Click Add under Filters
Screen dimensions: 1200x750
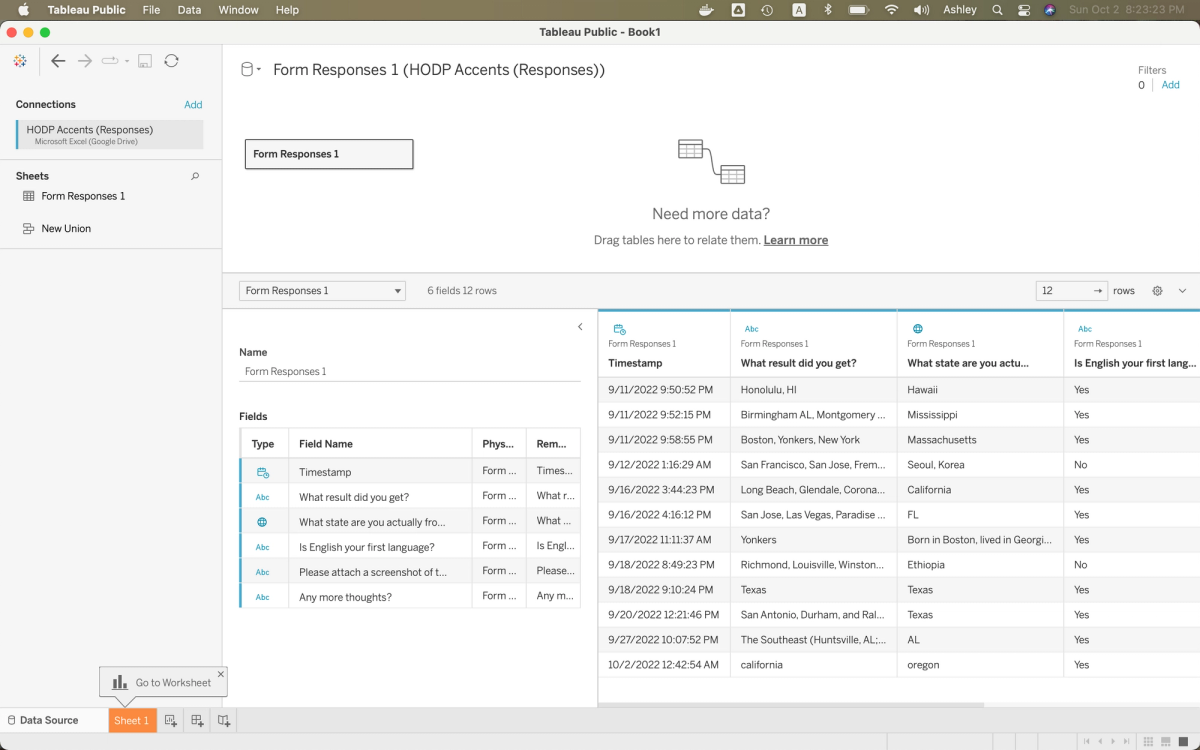pyautogui.click(x=1170, y=85)
